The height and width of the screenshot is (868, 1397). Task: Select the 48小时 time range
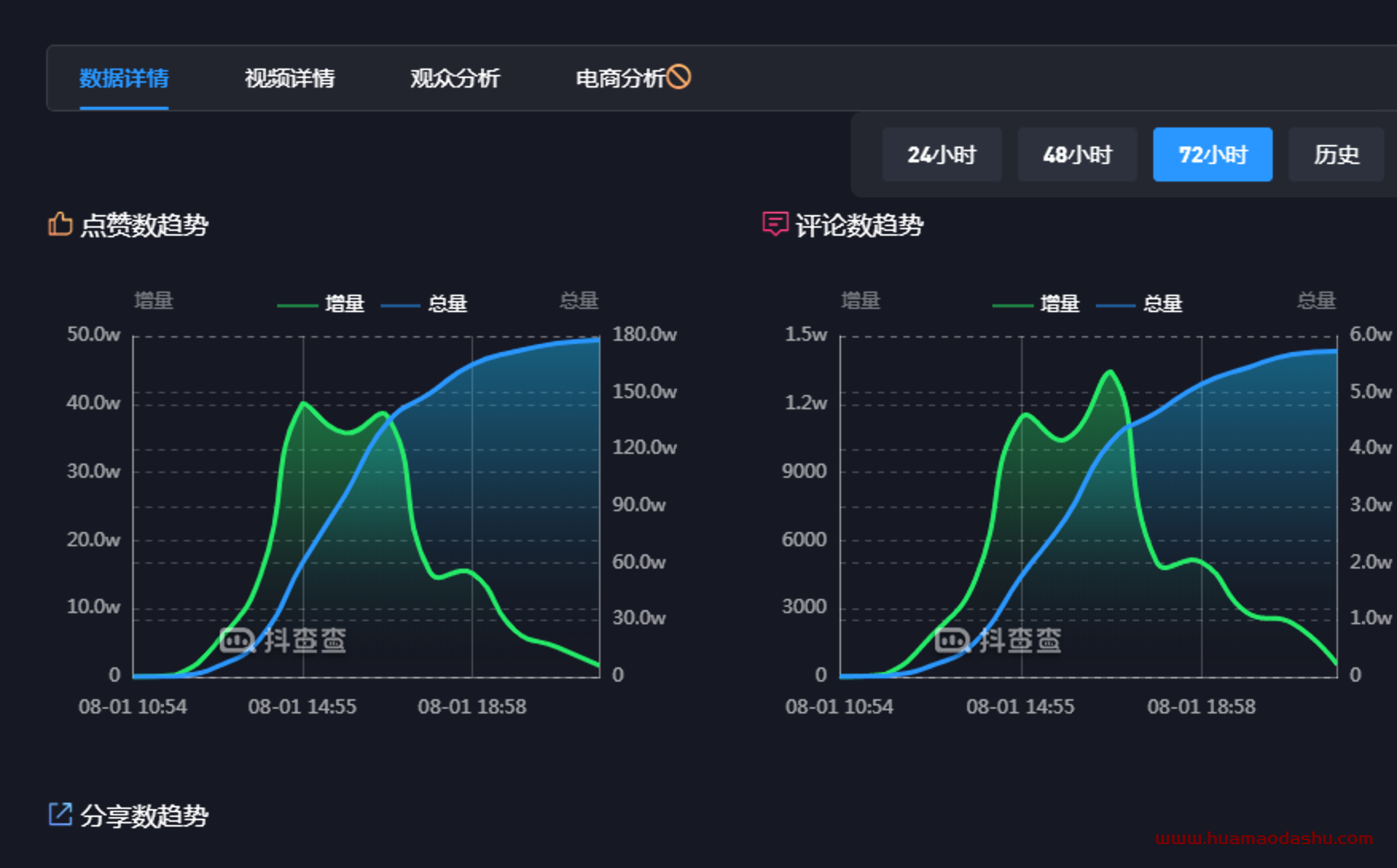pyautogui.click(x=1077, y=154)
